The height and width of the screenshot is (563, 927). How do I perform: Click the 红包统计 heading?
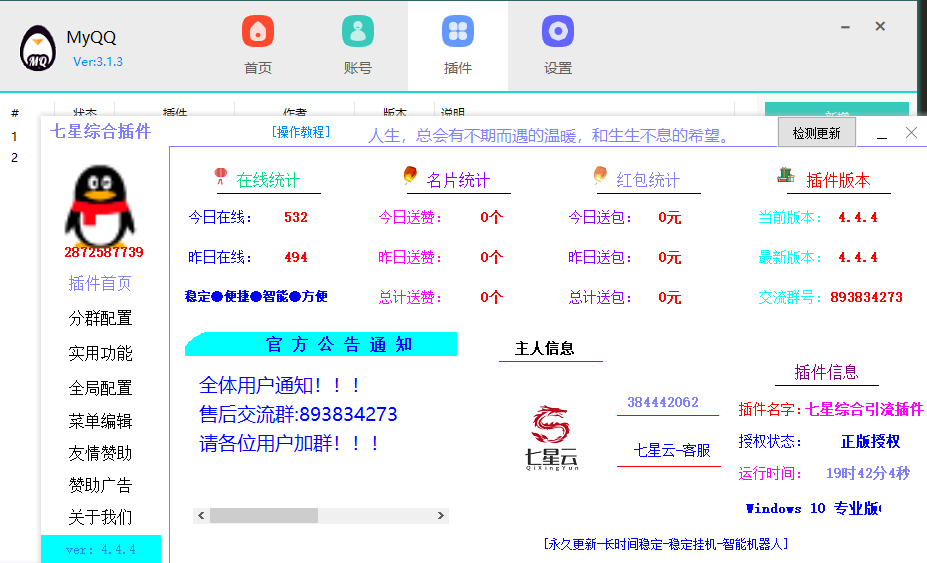[x=648, y=180]
